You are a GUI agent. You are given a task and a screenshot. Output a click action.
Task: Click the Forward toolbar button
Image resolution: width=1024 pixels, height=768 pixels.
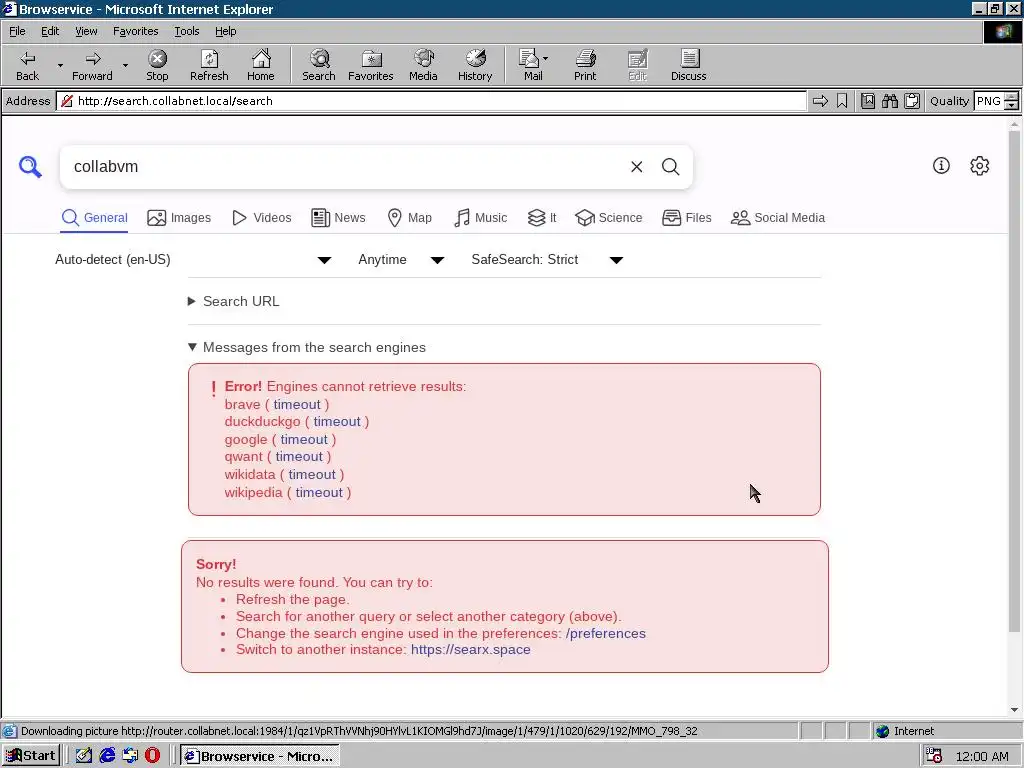point(92,65)
